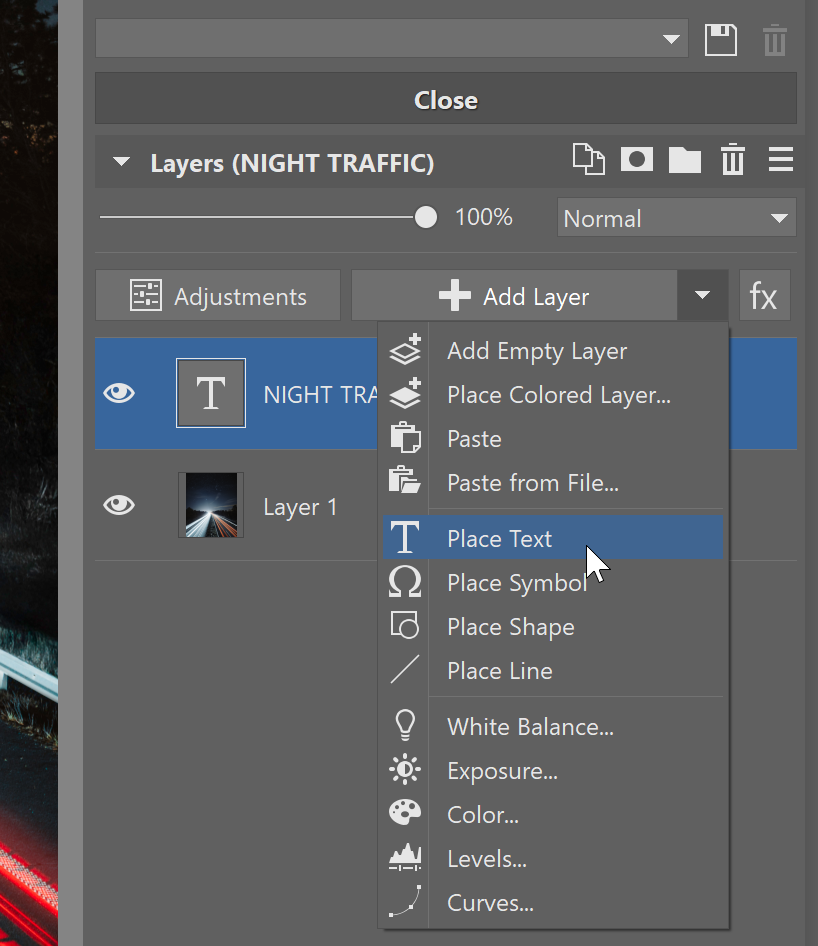The image size is (818, 946).
Task: Select Place Text from the menu
Action: pos(500,539)
